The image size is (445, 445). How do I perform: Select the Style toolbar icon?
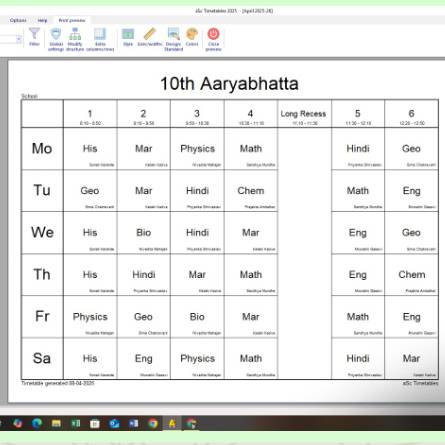point(128,37)
